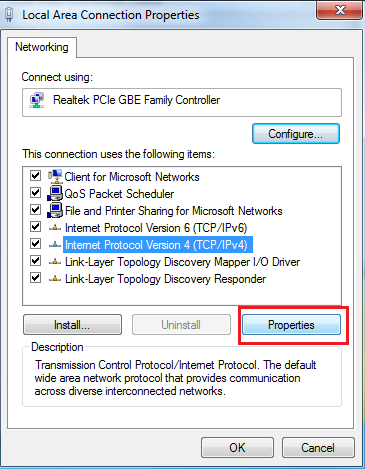
Task: Confirm the dialog with OK
Action: [x=237, y=448]
